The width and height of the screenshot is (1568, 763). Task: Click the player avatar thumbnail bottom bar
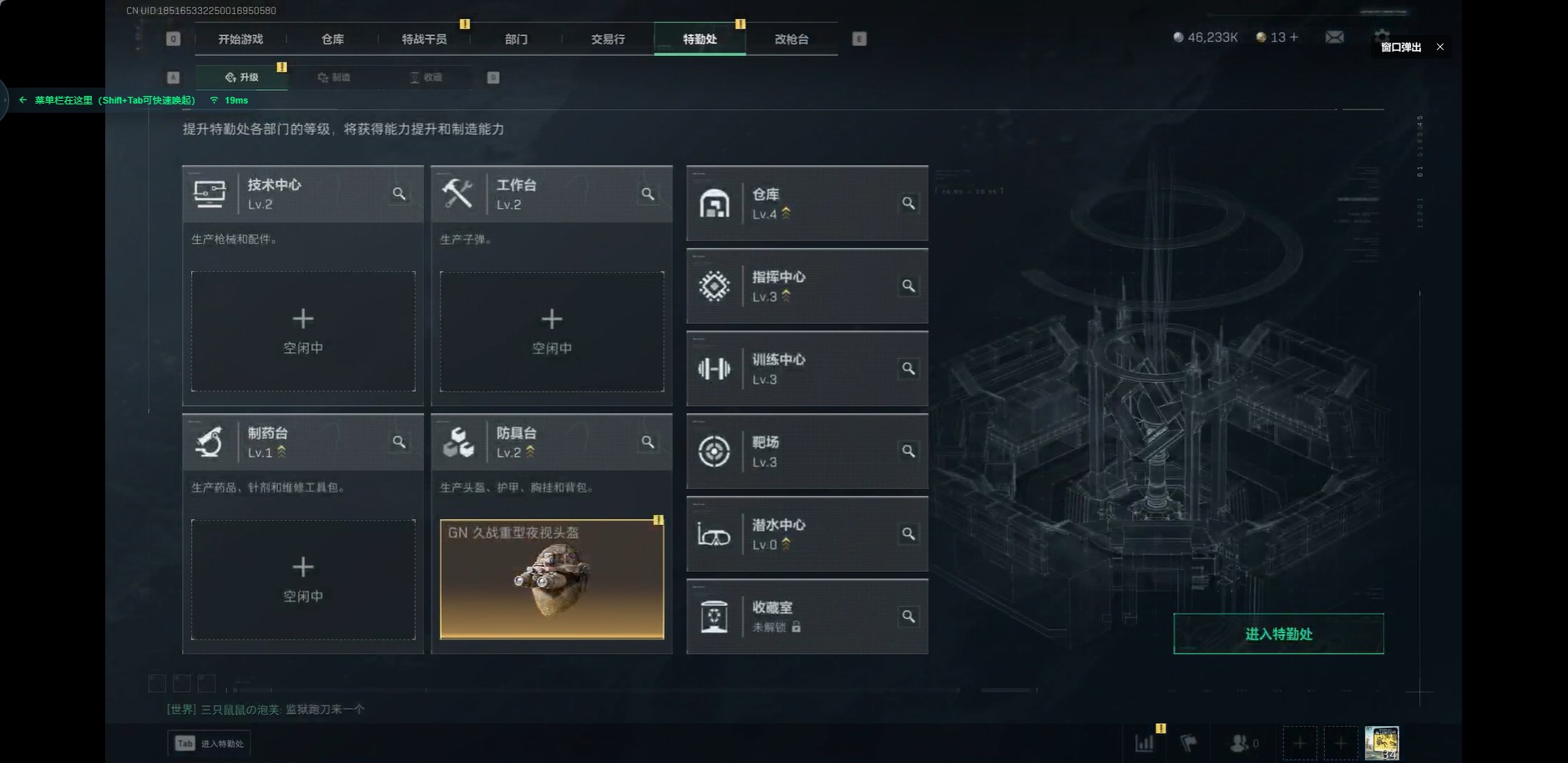pyautogui.click(x=1381, y=743)
